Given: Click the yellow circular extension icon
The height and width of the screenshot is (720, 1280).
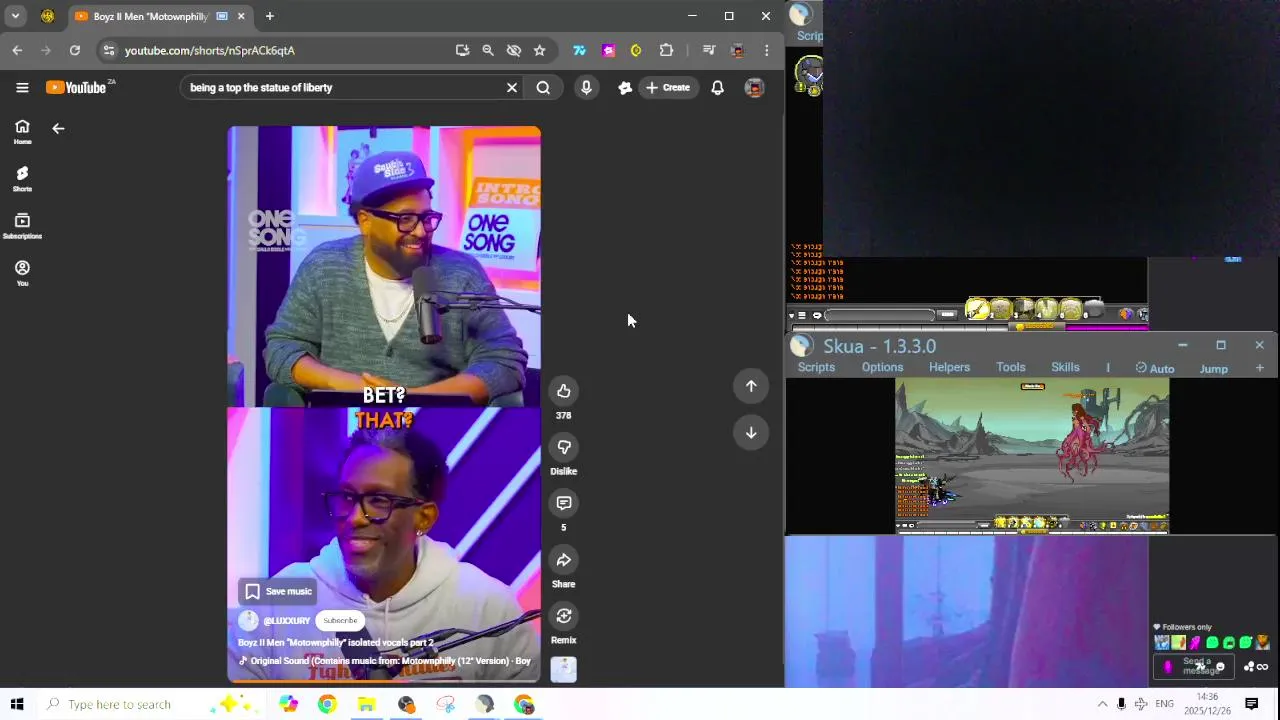Looking at the screenshot, I should coord(636,50).
